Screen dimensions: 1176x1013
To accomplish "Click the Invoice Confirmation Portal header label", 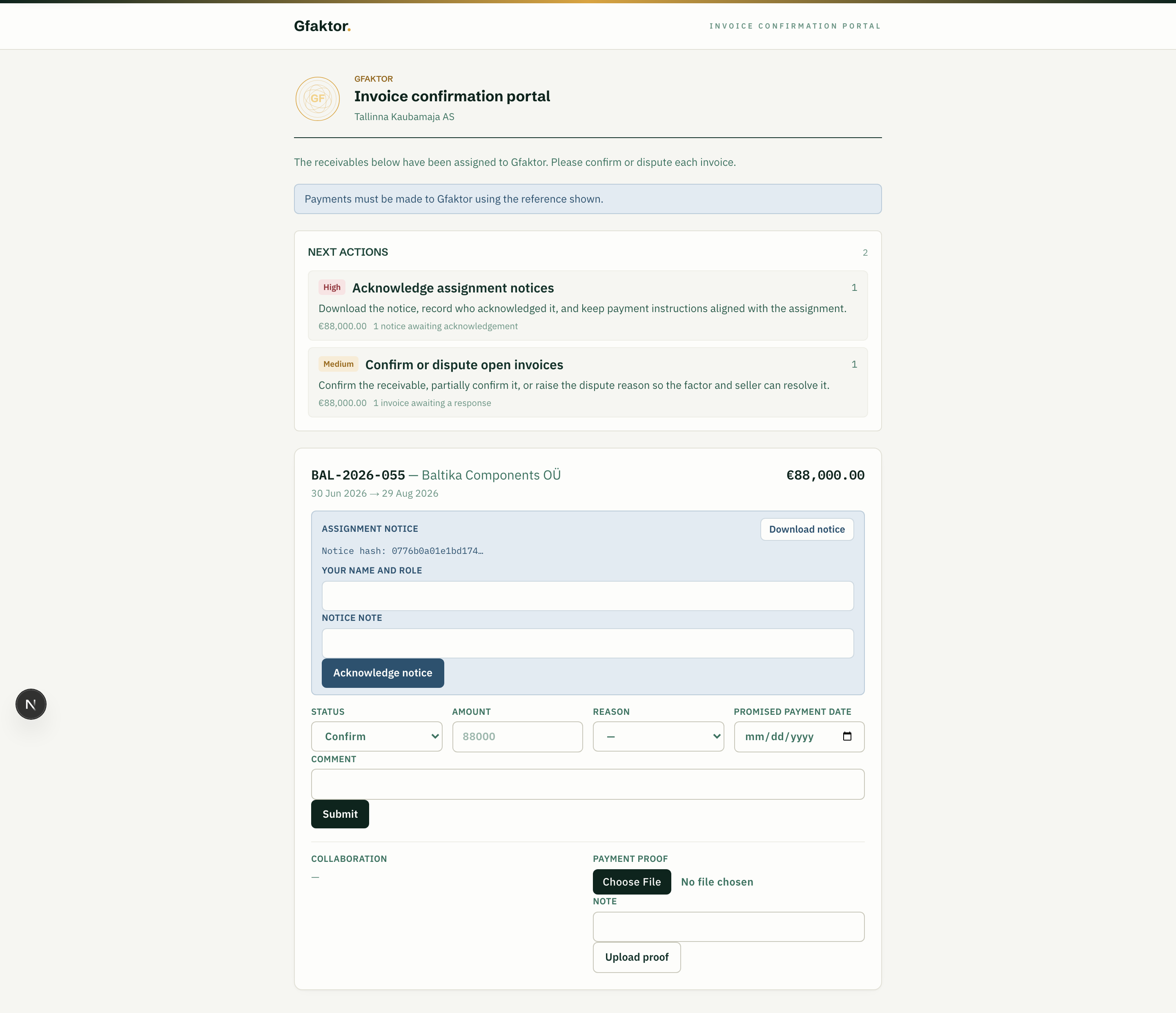I will (x=795, y=26).
